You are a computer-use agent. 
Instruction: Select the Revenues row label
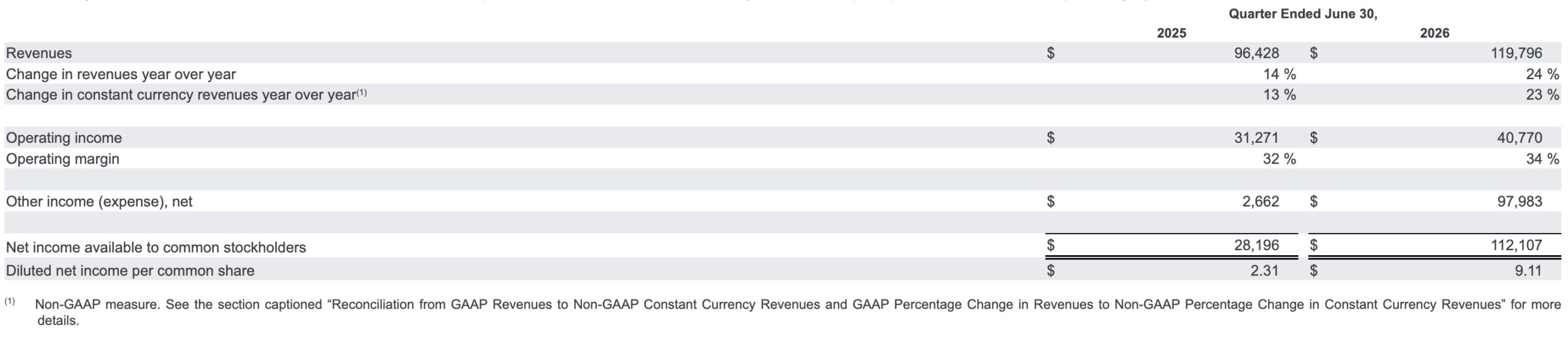39,53
